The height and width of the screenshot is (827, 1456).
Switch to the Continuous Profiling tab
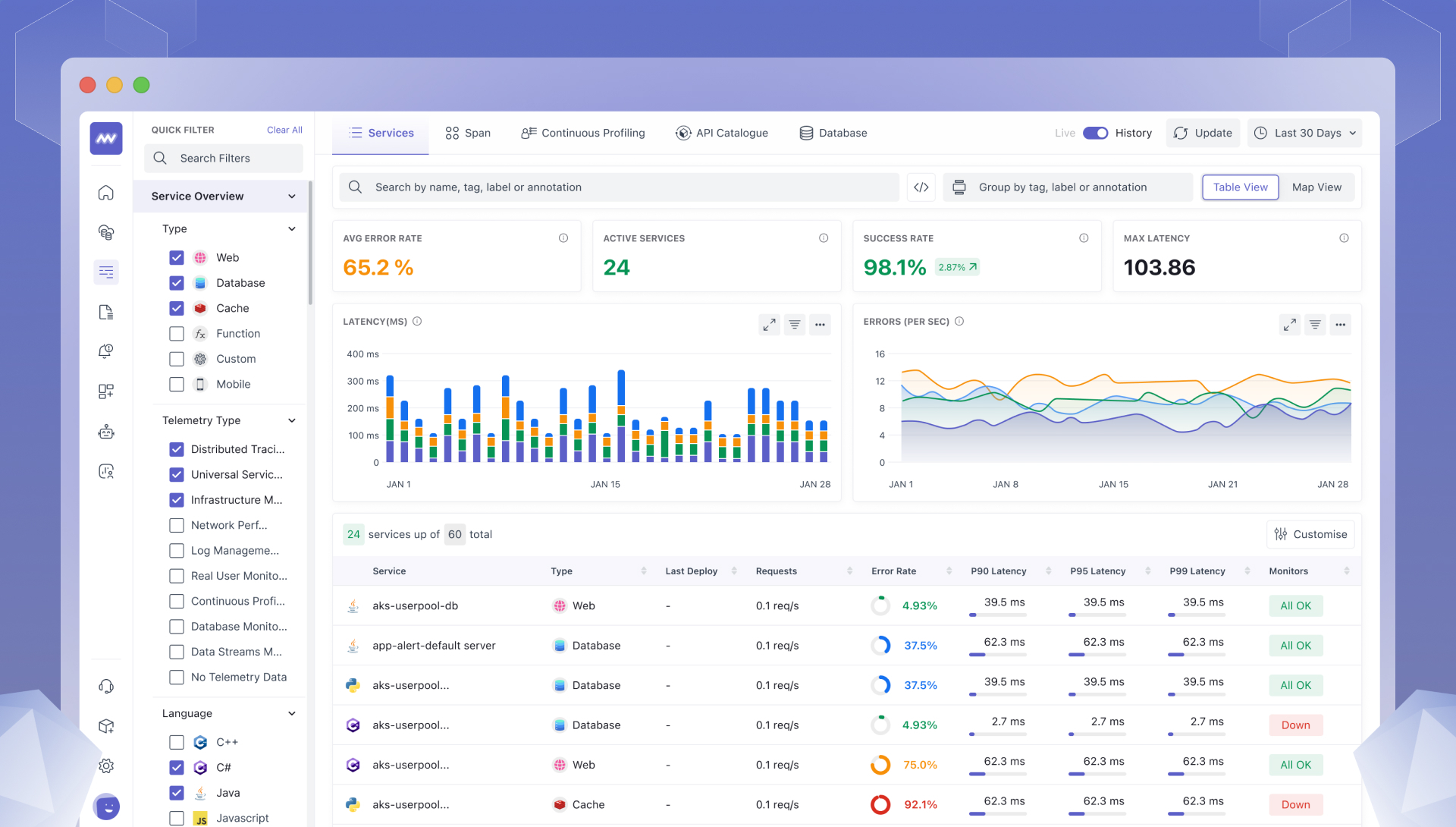[582, 133]
